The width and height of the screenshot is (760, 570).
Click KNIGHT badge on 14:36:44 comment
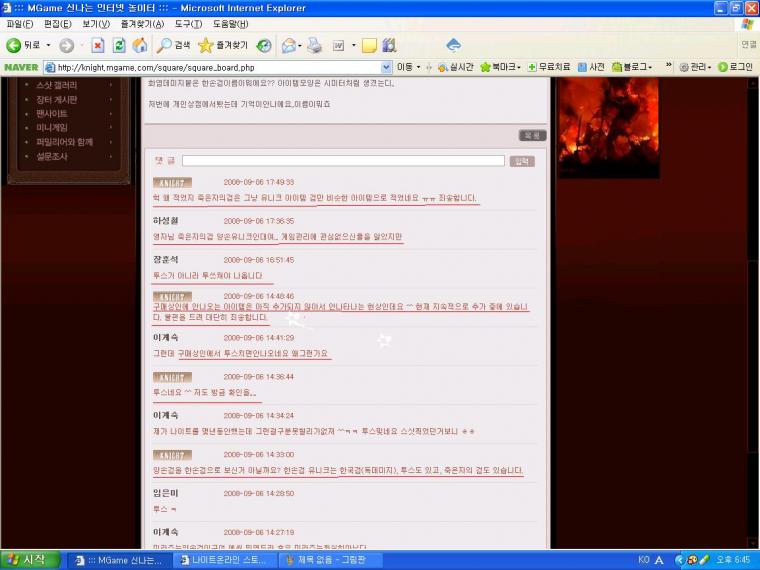tap(172, 377)
